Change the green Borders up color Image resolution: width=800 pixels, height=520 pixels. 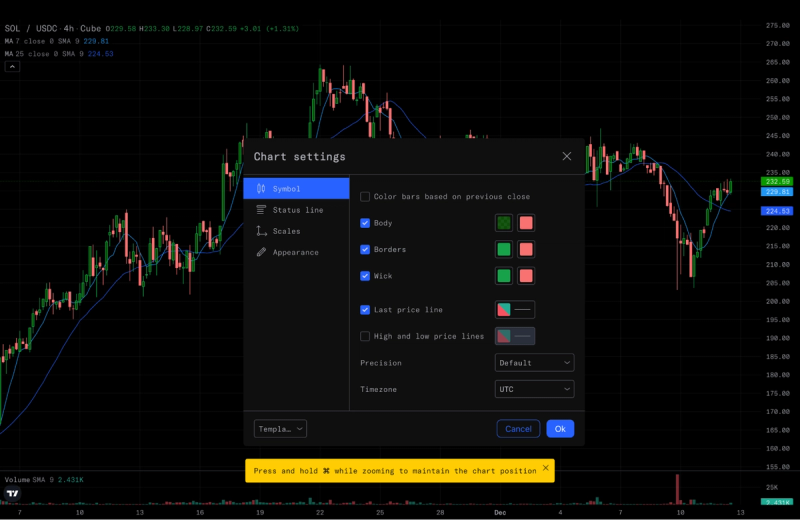point(504,250)
